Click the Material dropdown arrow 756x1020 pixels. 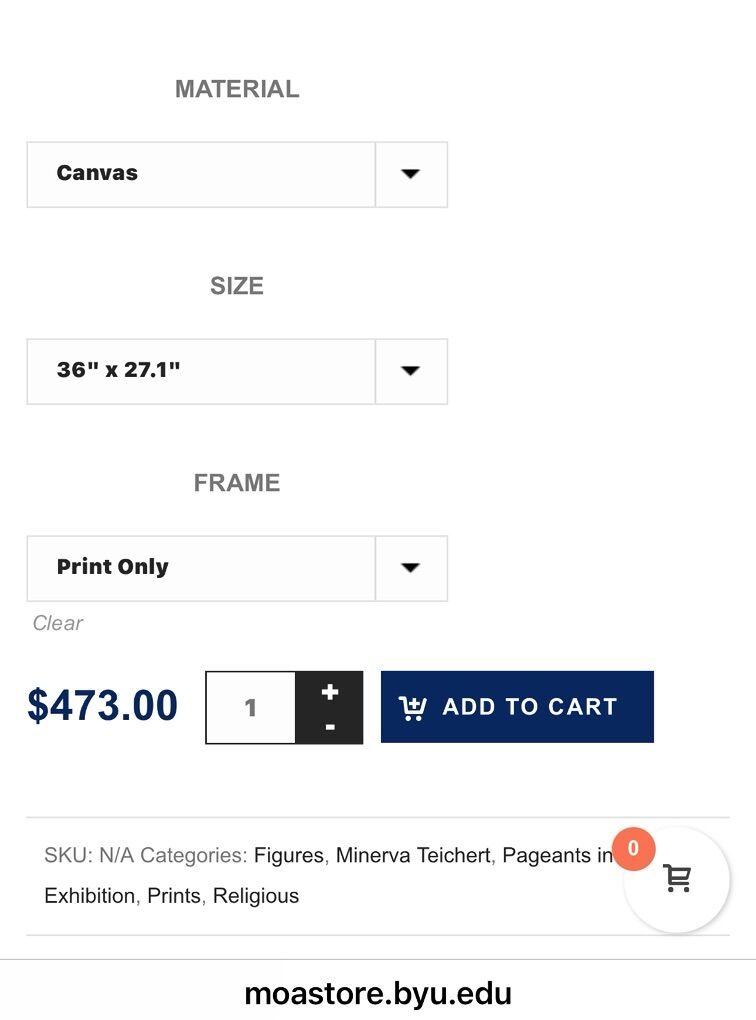coord(410,174)
